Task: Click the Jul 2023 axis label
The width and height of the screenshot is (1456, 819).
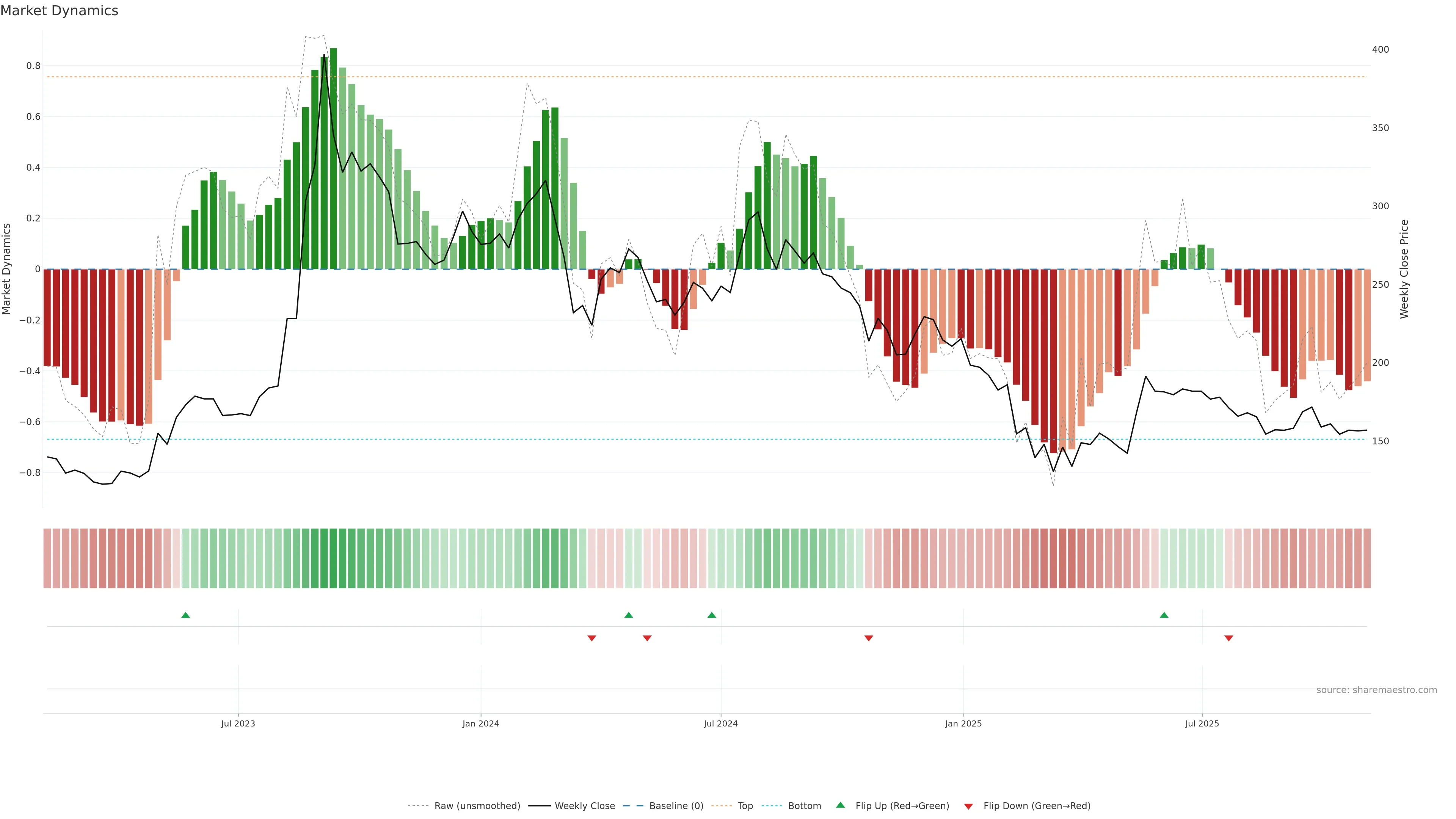Action: pos(238,723)
